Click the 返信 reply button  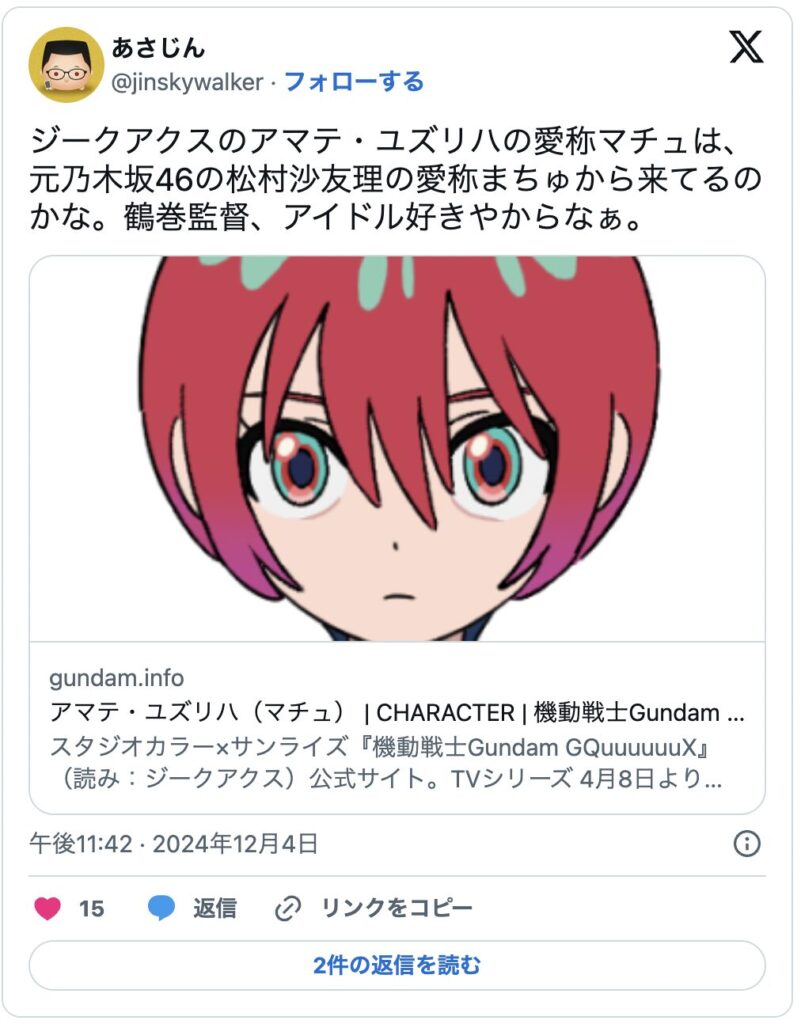coord(215,908)
